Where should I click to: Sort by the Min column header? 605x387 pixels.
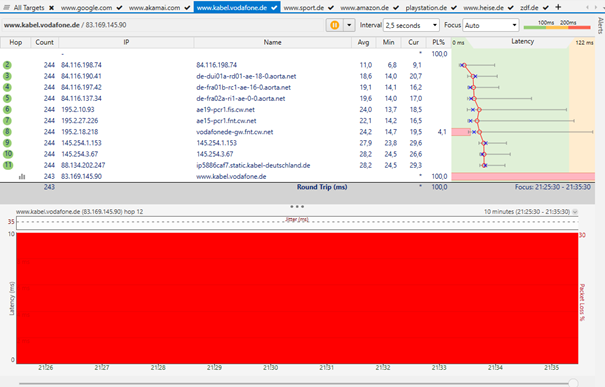(x=388, y=42)
